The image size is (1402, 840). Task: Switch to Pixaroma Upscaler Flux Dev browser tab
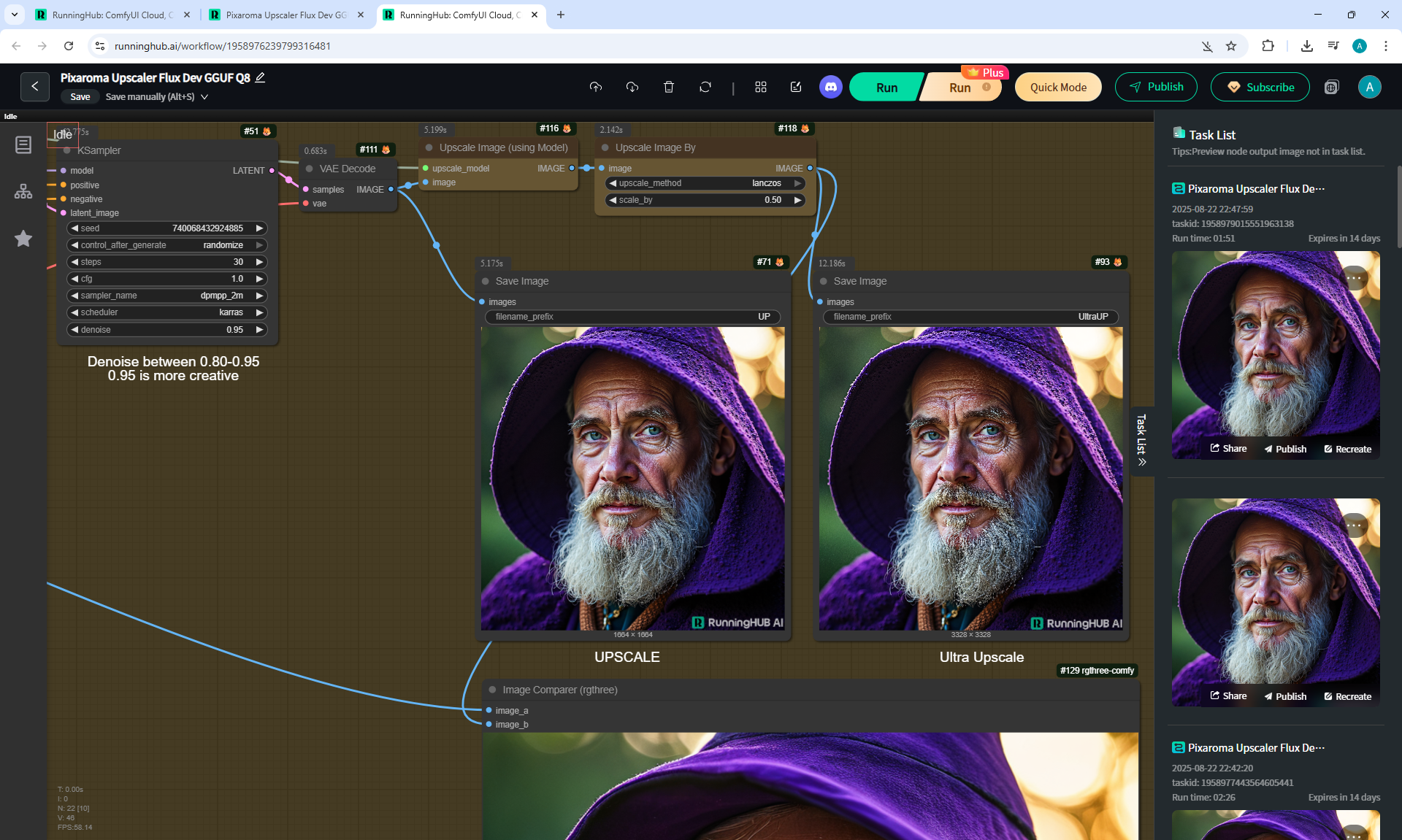click(x=286, y=15)
